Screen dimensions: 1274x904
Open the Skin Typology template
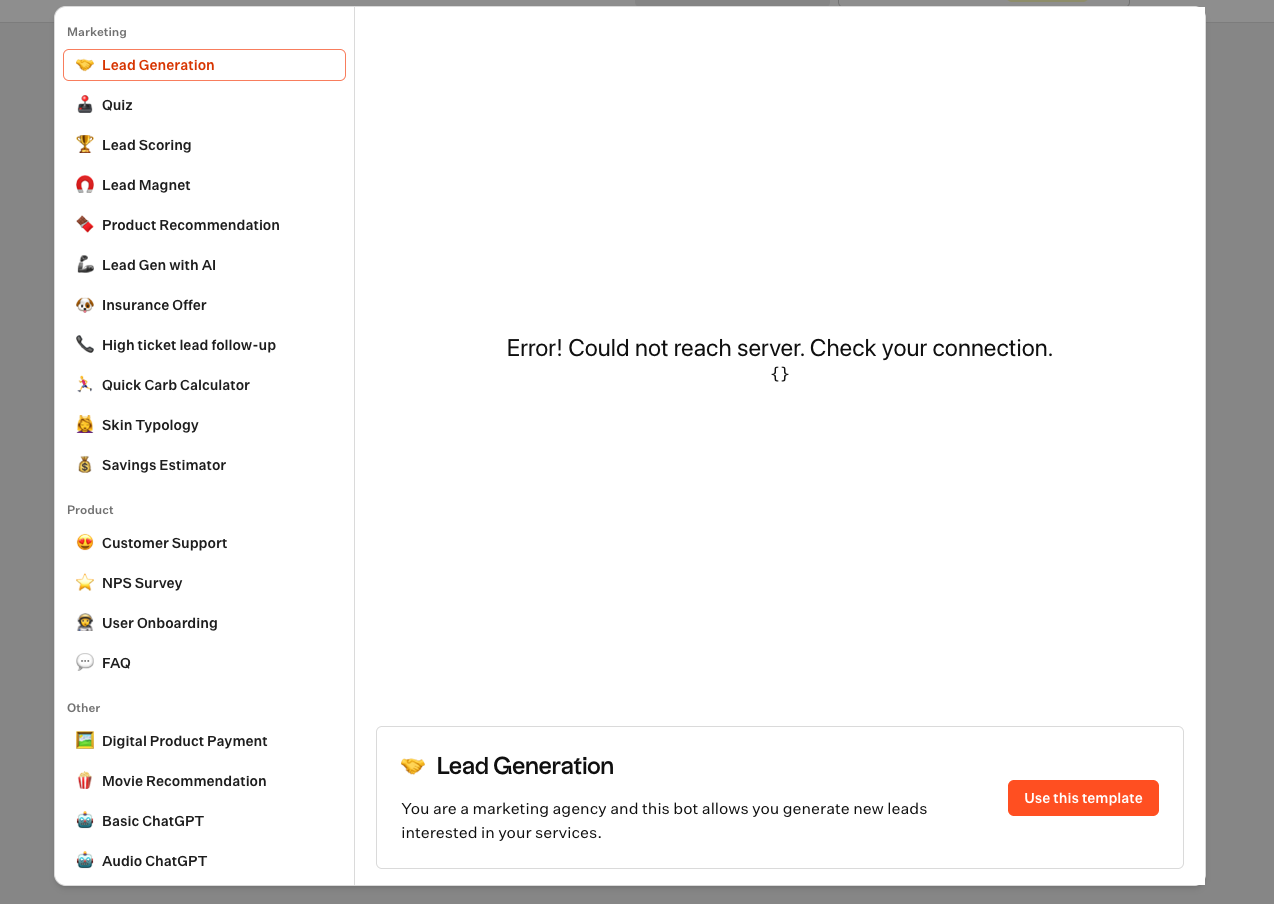tap(150, 425)
